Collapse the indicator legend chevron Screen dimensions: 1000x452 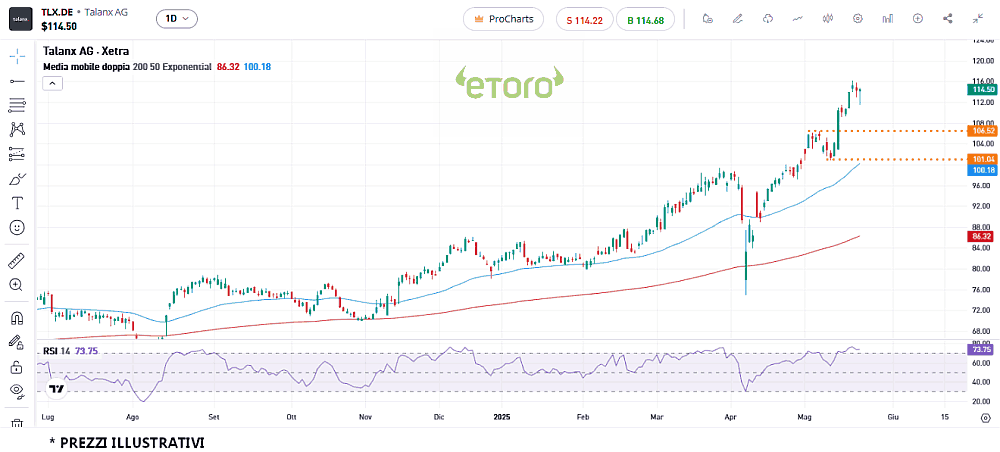tap(52, 83)
